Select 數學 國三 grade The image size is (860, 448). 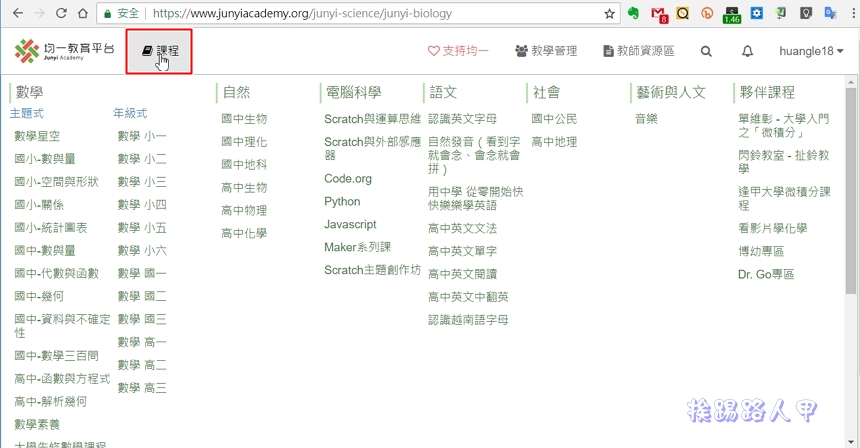coord(142,319)
